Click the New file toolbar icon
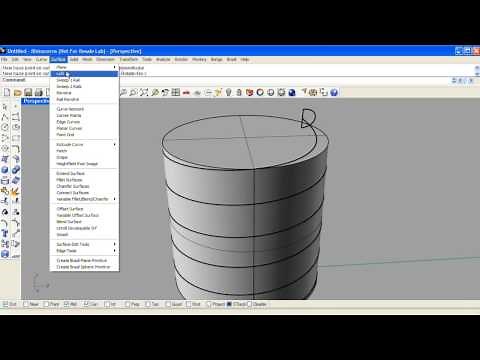The height and width of the screenshot is (360, 480). point(7,92)
